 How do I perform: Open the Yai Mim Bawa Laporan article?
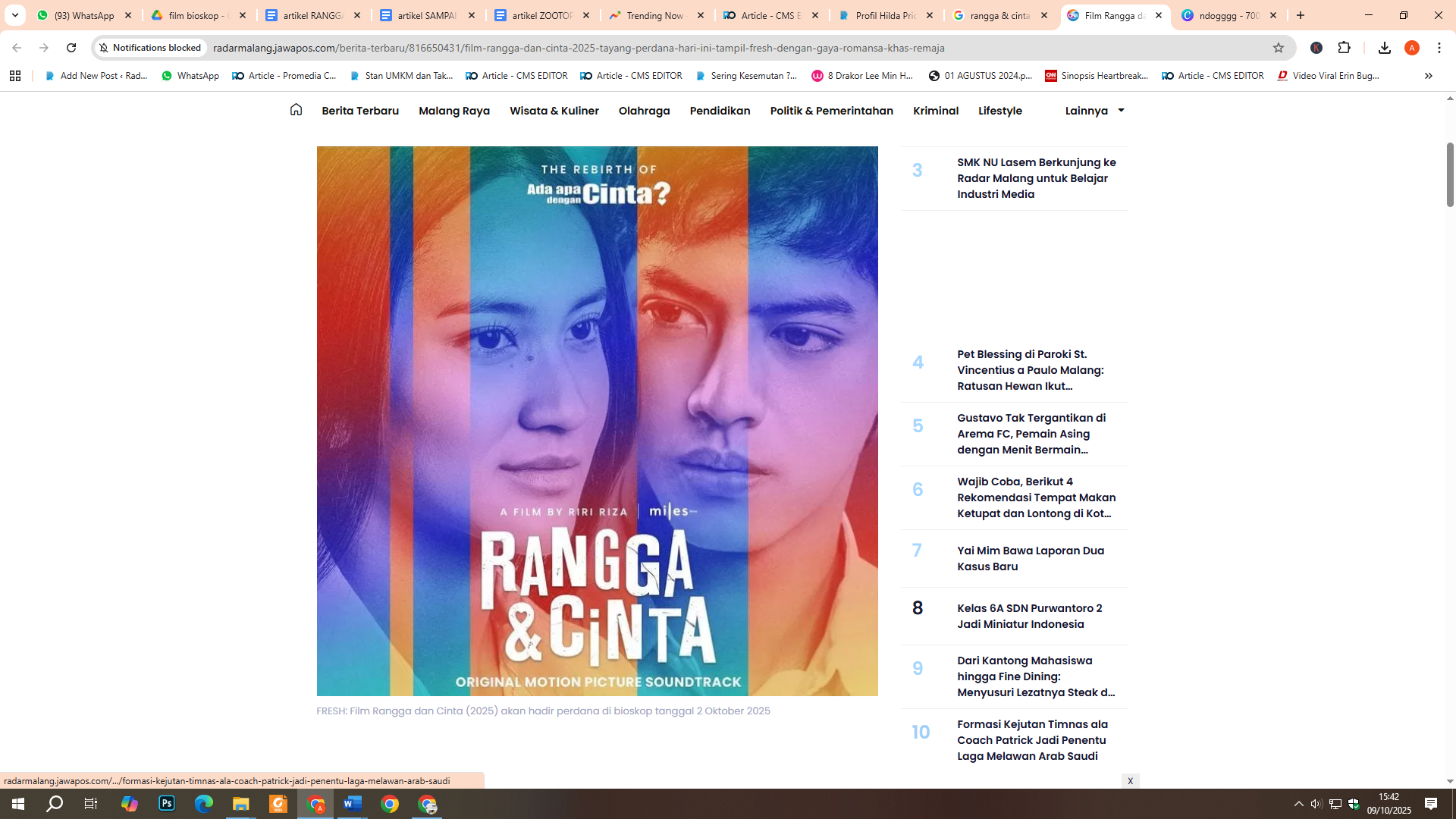coord(1030,558)
